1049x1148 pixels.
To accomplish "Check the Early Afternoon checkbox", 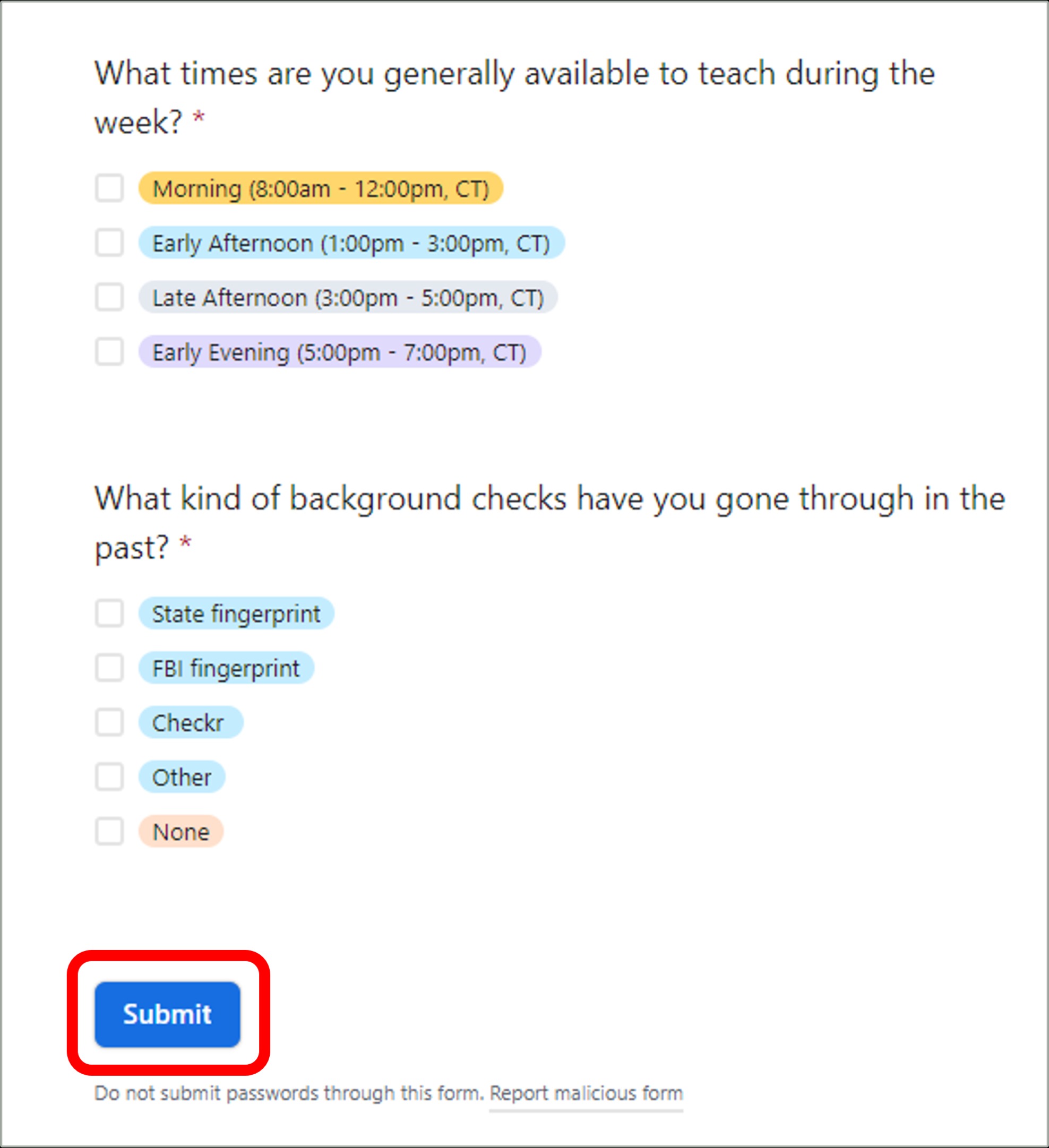I will click(109, 243).
